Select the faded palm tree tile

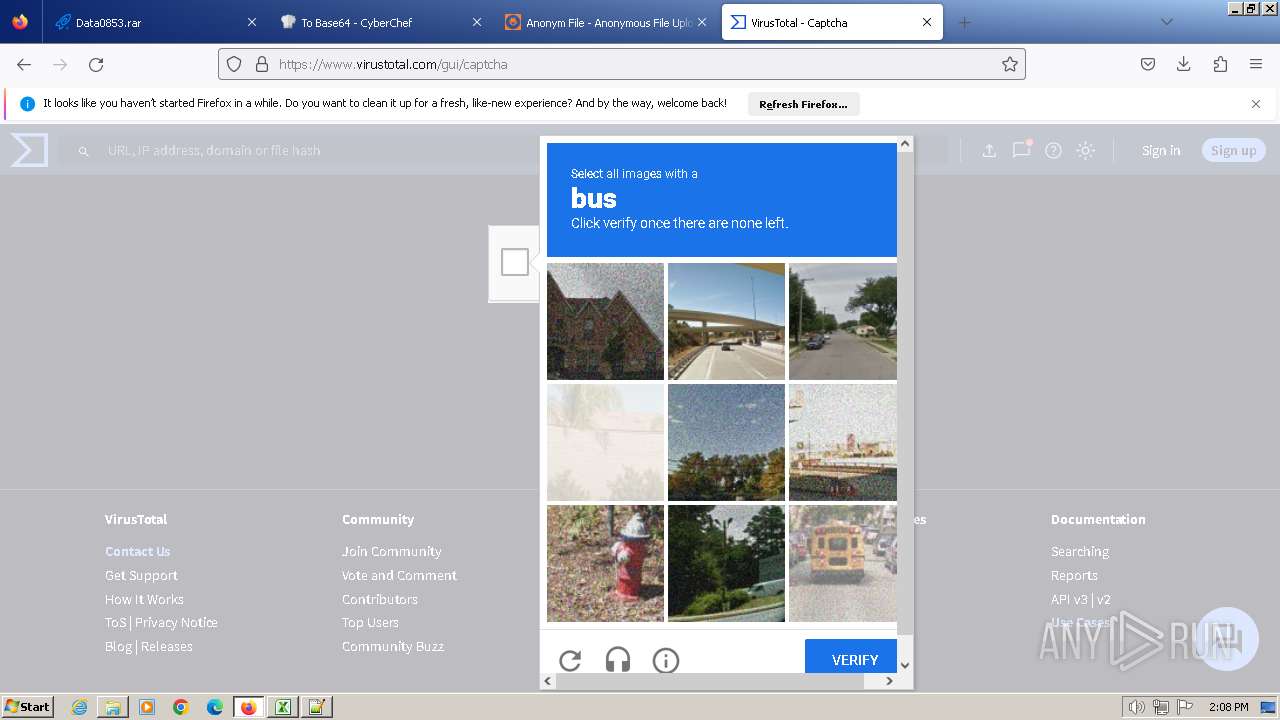tap(605, 442)
